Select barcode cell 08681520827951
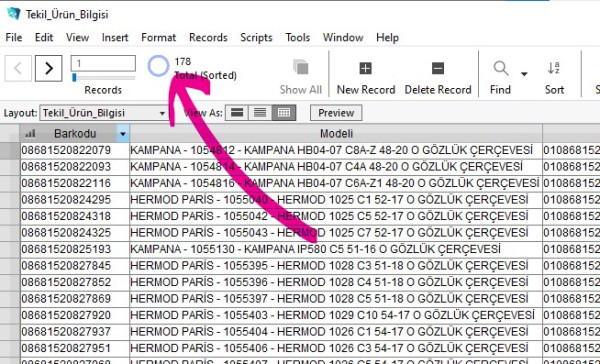This screenshot has height=364, width=600. (75, 348)
